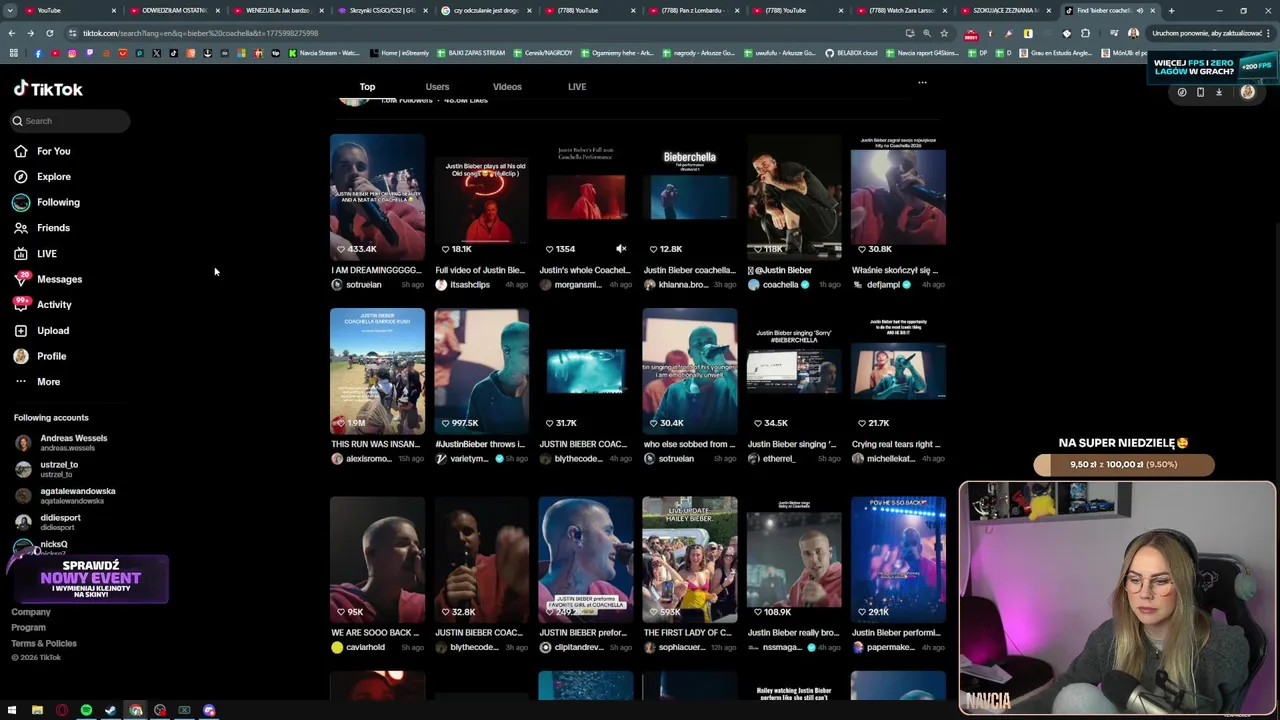
Task: Expand the More menu in sidebar
Action: click(x=37, y=382)
